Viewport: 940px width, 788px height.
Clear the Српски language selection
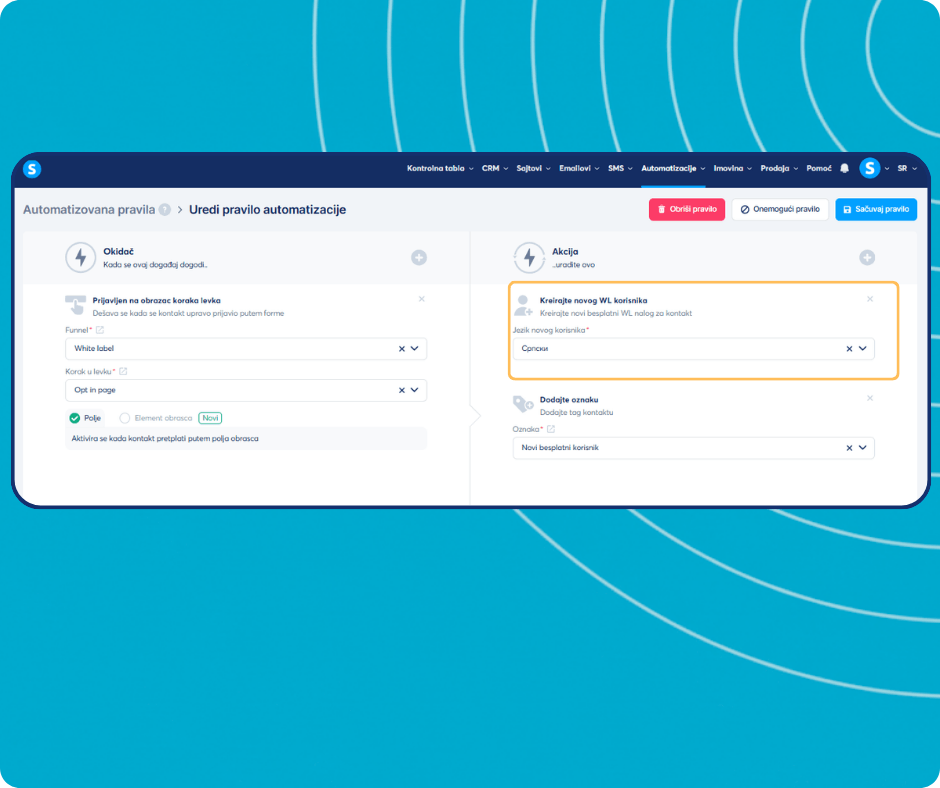[x=849, y=348]
